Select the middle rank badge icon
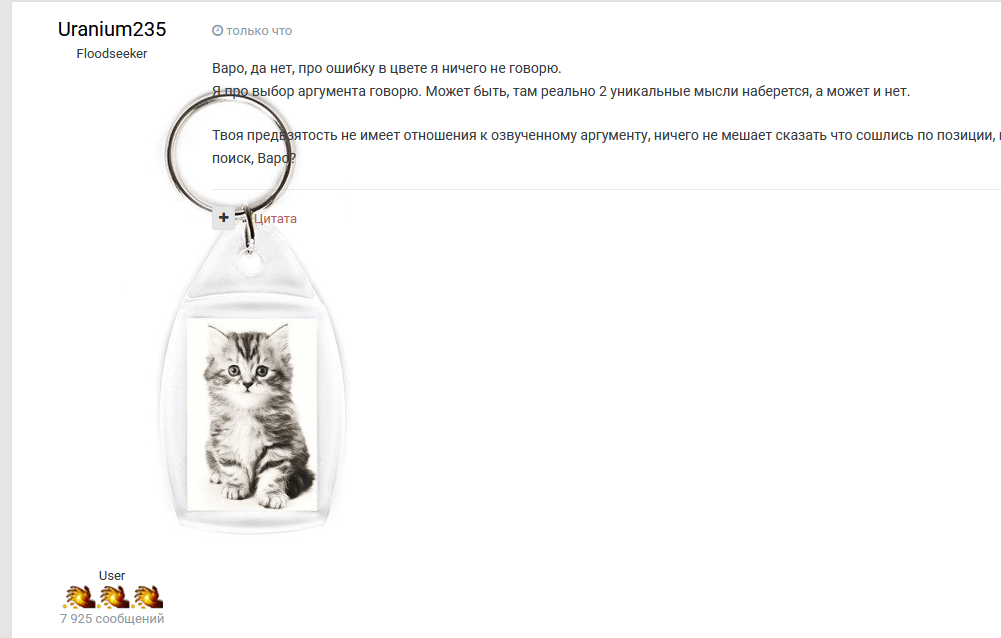This screenshot has height=638, width=1001. [113, 596]
